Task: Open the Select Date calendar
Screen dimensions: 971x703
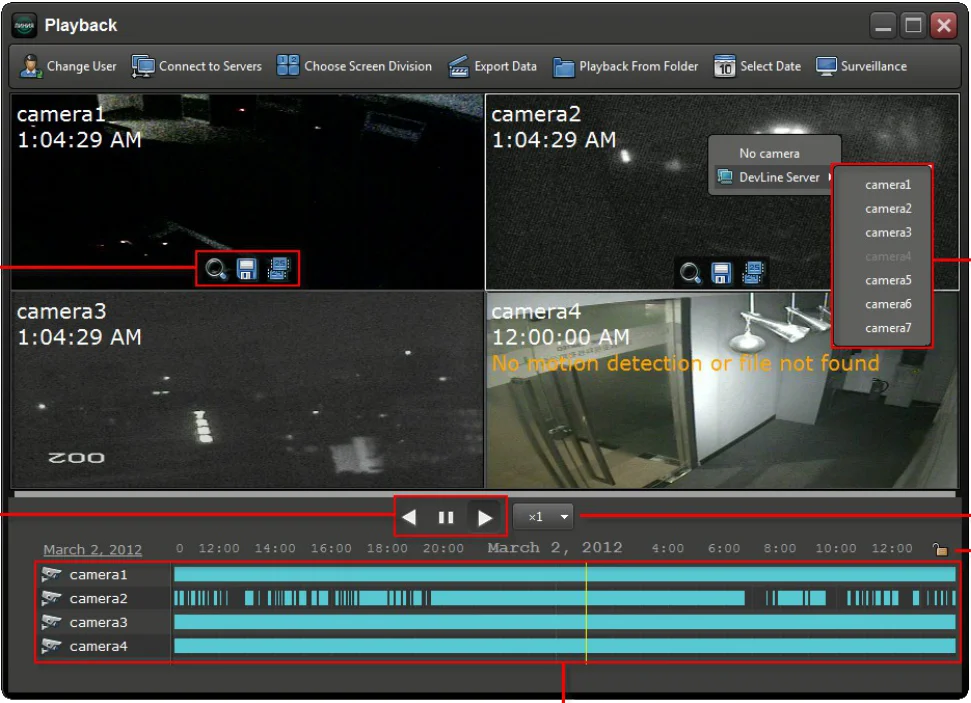Action: pyautogui.click(x=757, y=66)
